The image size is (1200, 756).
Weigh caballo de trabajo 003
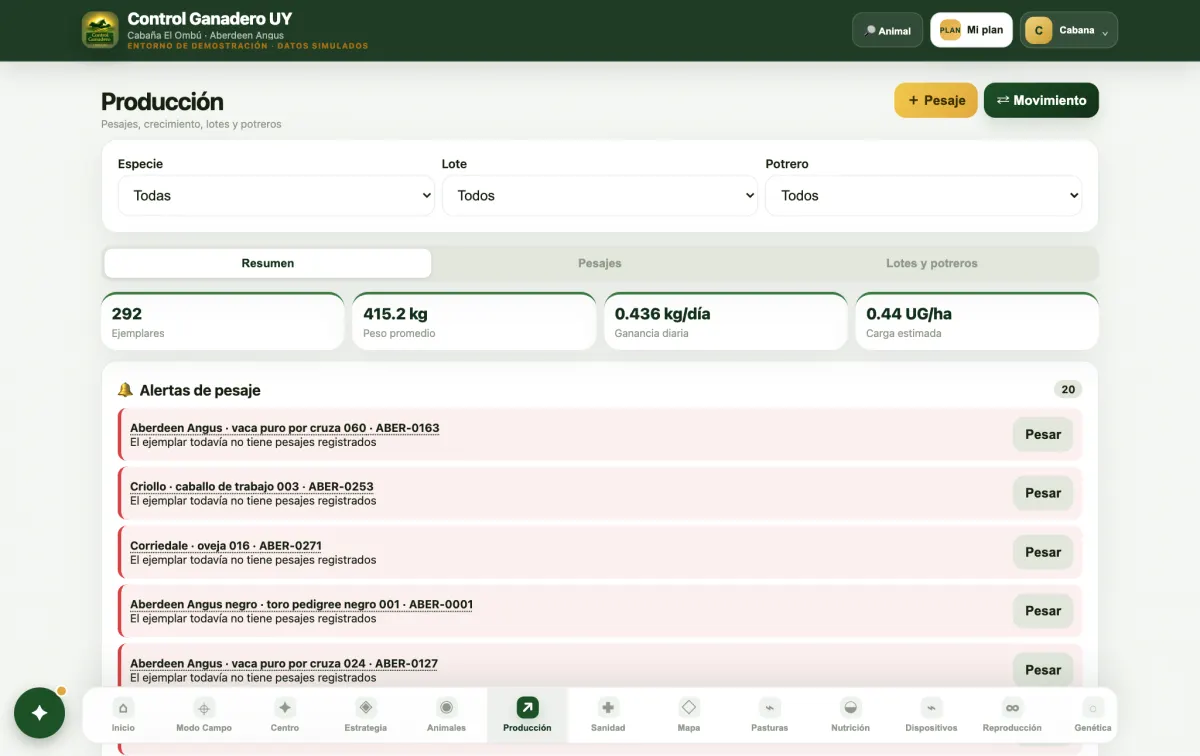(x=1043, y=493)
